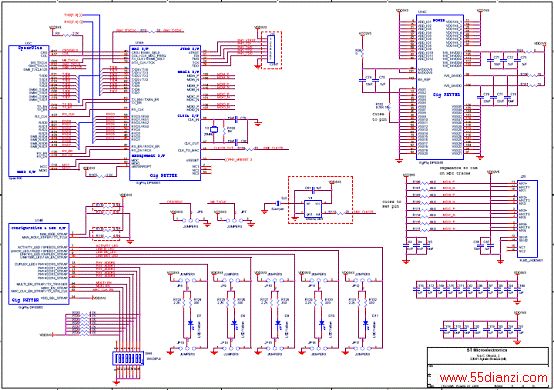Click the ST Microelectronics title block
The height and width of the screenshot is (390, 554).
(x=489, y=367)
